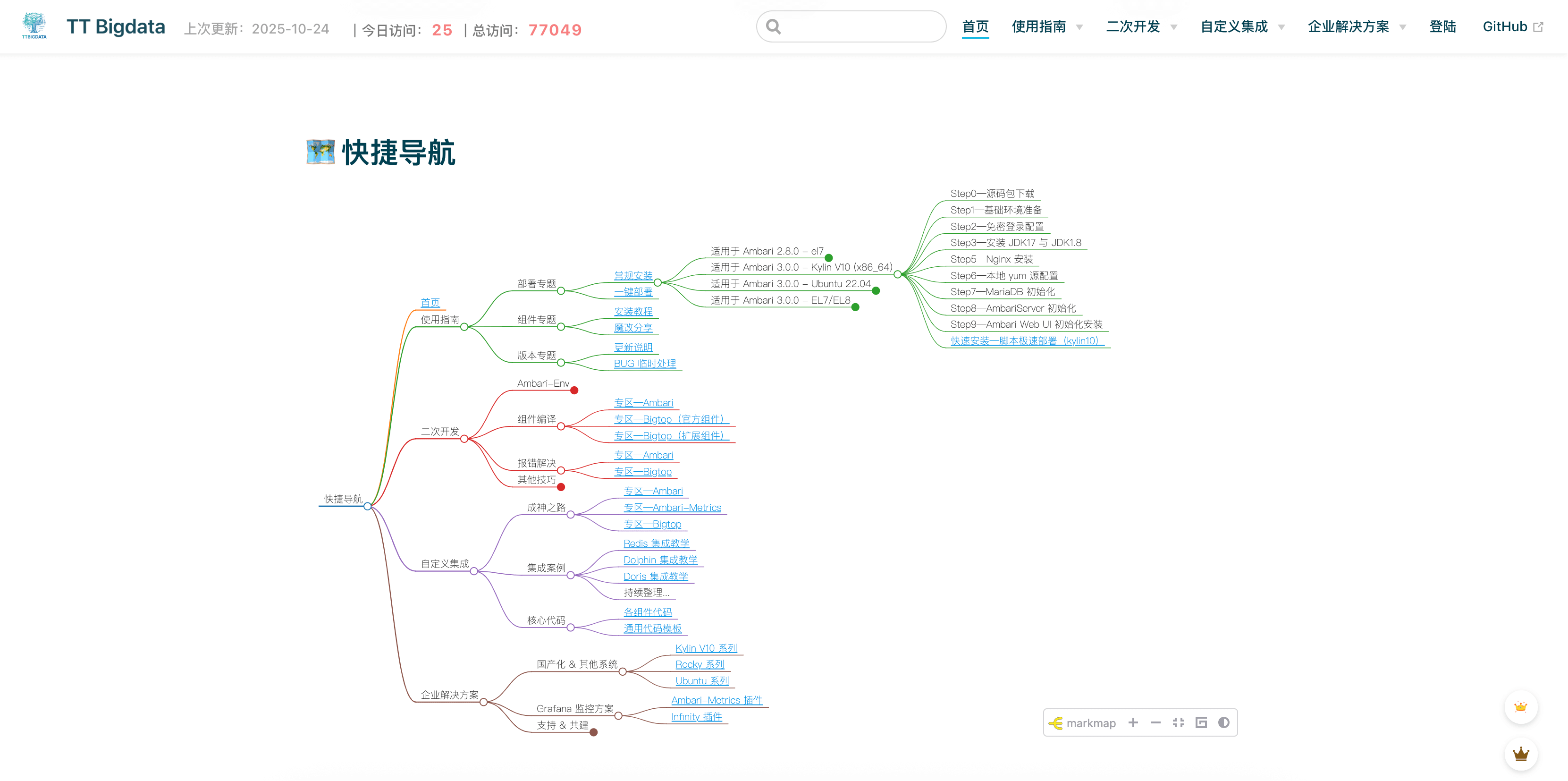Expand the green Ubuntu 22.04 node dot
Image resolution: width=1568 pixels, height=781 pixels.
(876, 291)
